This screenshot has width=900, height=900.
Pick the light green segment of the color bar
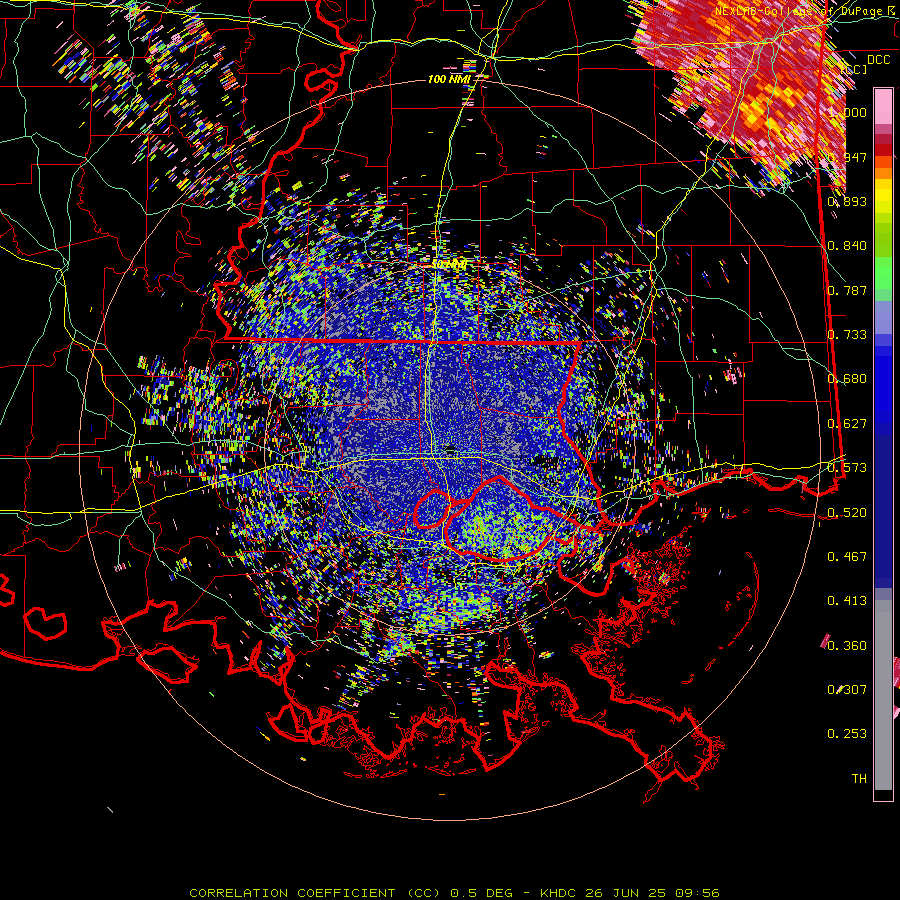pos(883,273)
